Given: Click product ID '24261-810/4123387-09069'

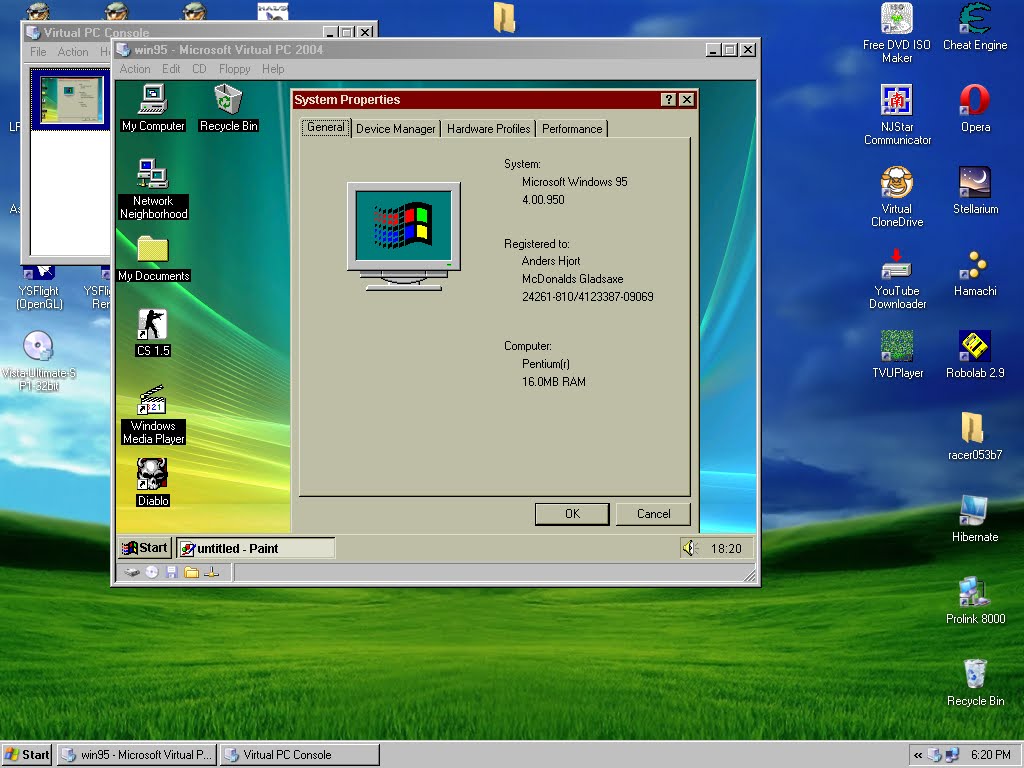Looking at the screenshot, I should (588, 296).
